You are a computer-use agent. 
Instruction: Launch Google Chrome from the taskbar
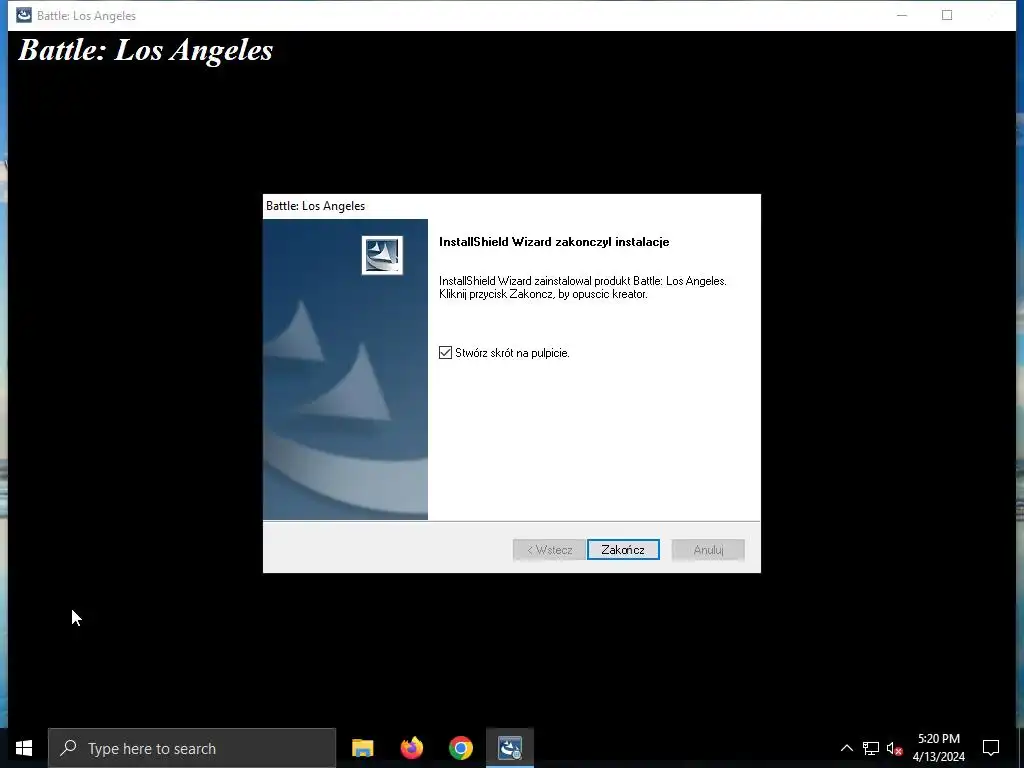coord(460,748)
